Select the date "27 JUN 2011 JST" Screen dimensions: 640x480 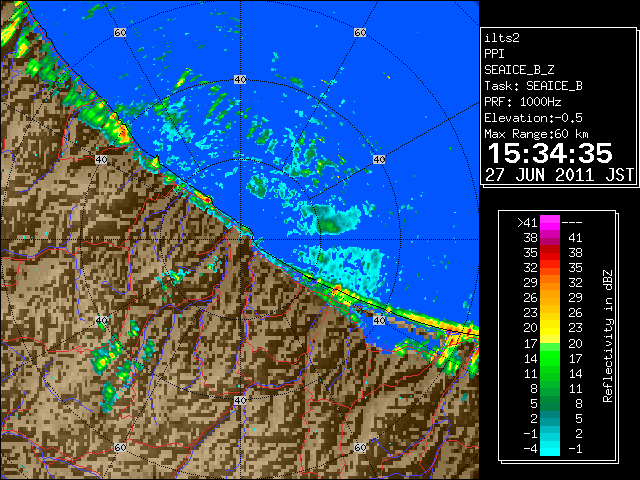560,175
